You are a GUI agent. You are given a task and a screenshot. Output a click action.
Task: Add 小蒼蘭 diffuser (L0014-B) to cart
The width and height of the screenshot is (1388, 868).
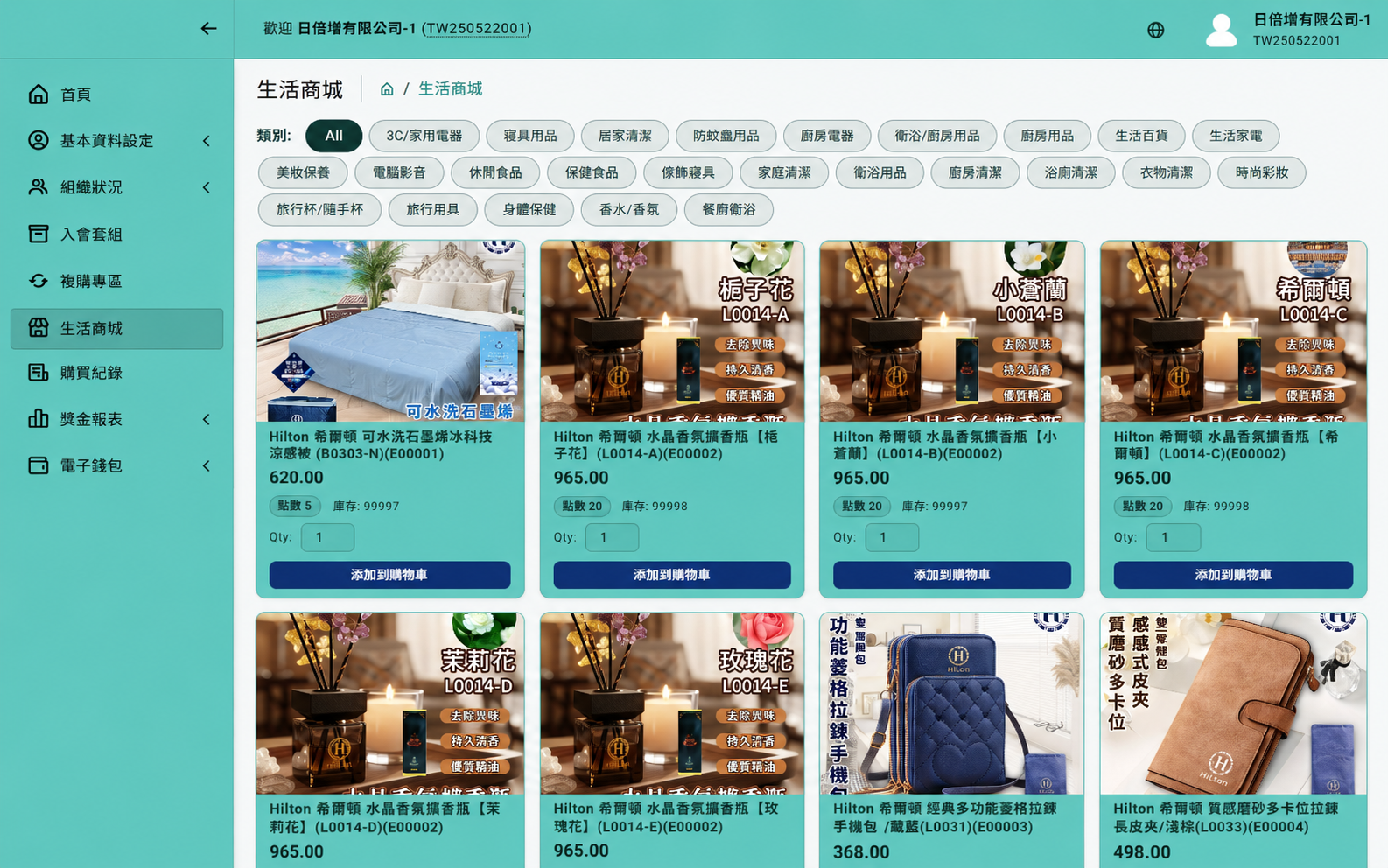pos(952,575)
